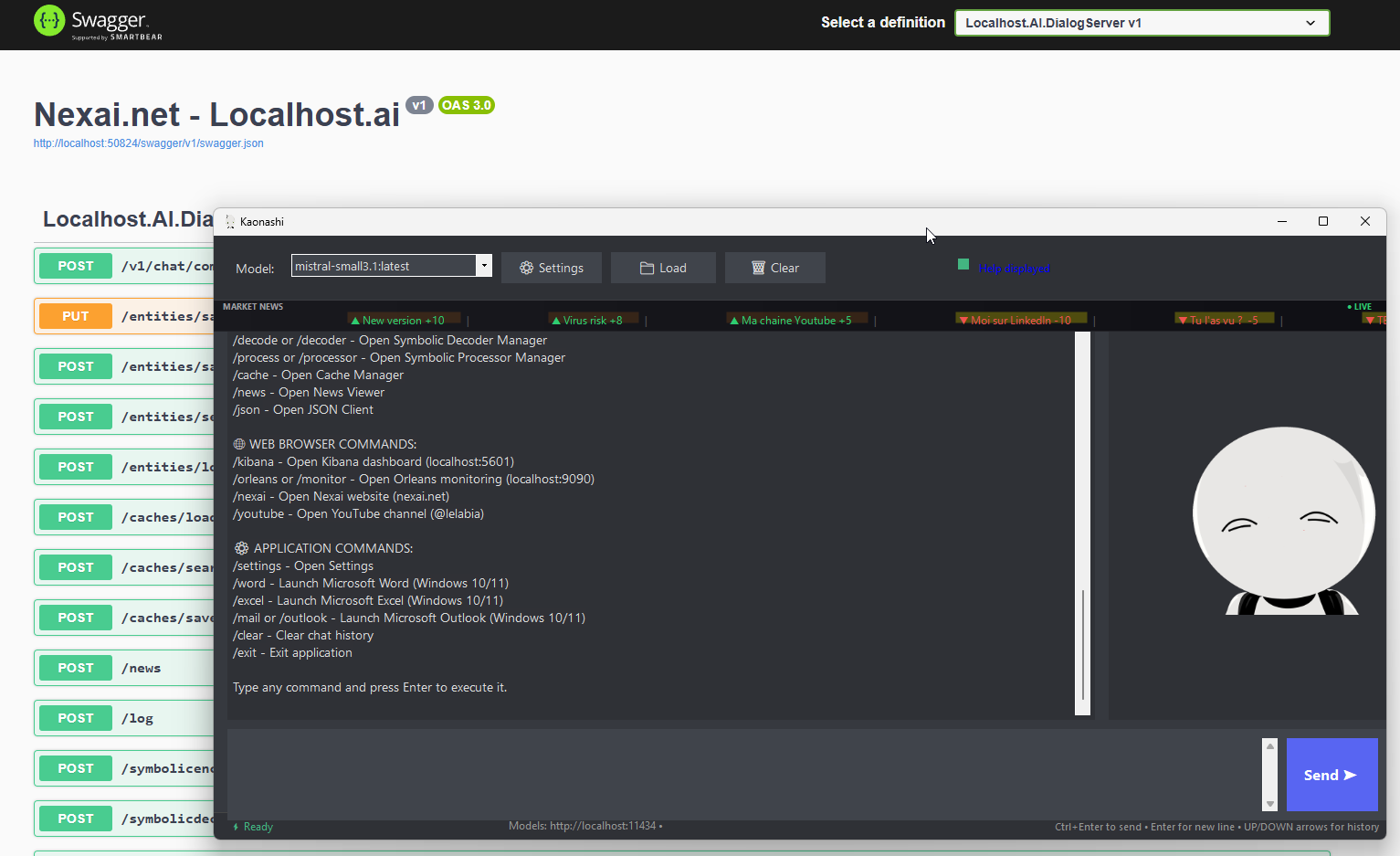The height and width of the screenshot is (856, 1400).
Task: Click the Kaonashi window title icon
Action: coord(230,222)
